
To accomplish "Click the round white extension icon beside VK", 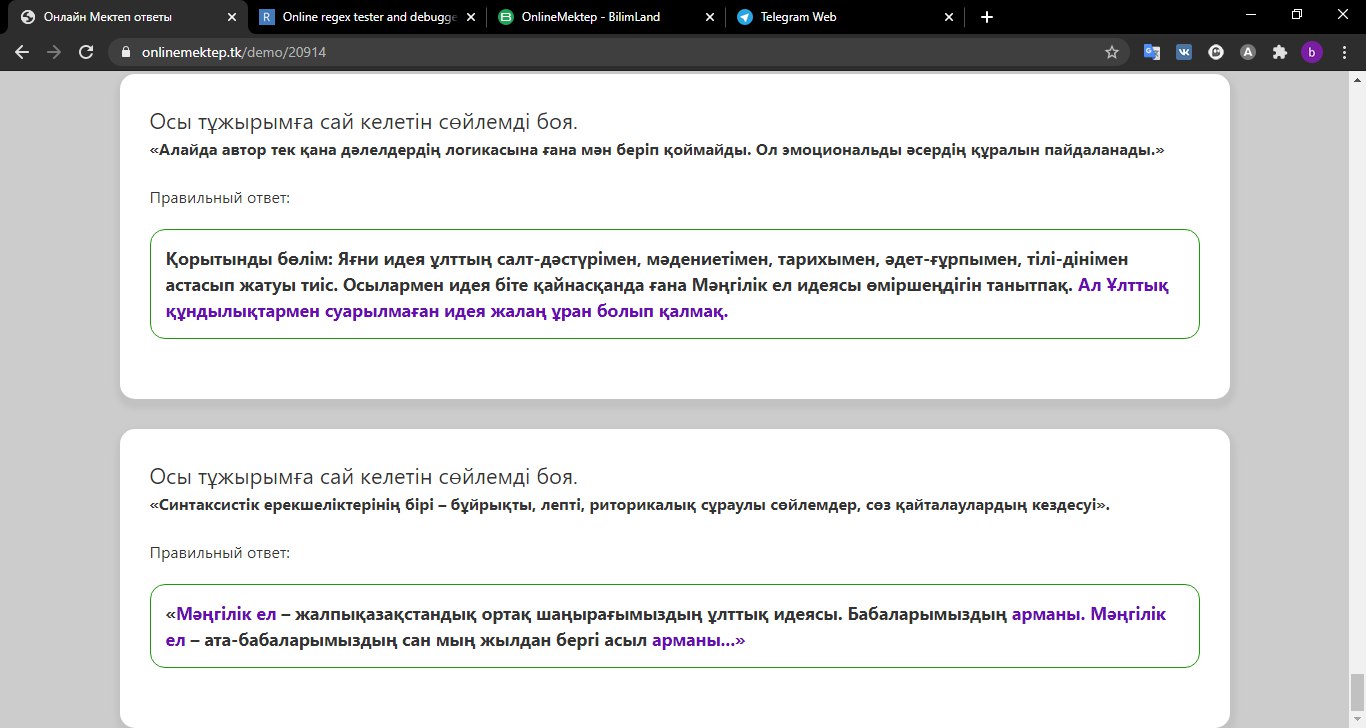I will pyautogui.click(x=1216, y=52).
